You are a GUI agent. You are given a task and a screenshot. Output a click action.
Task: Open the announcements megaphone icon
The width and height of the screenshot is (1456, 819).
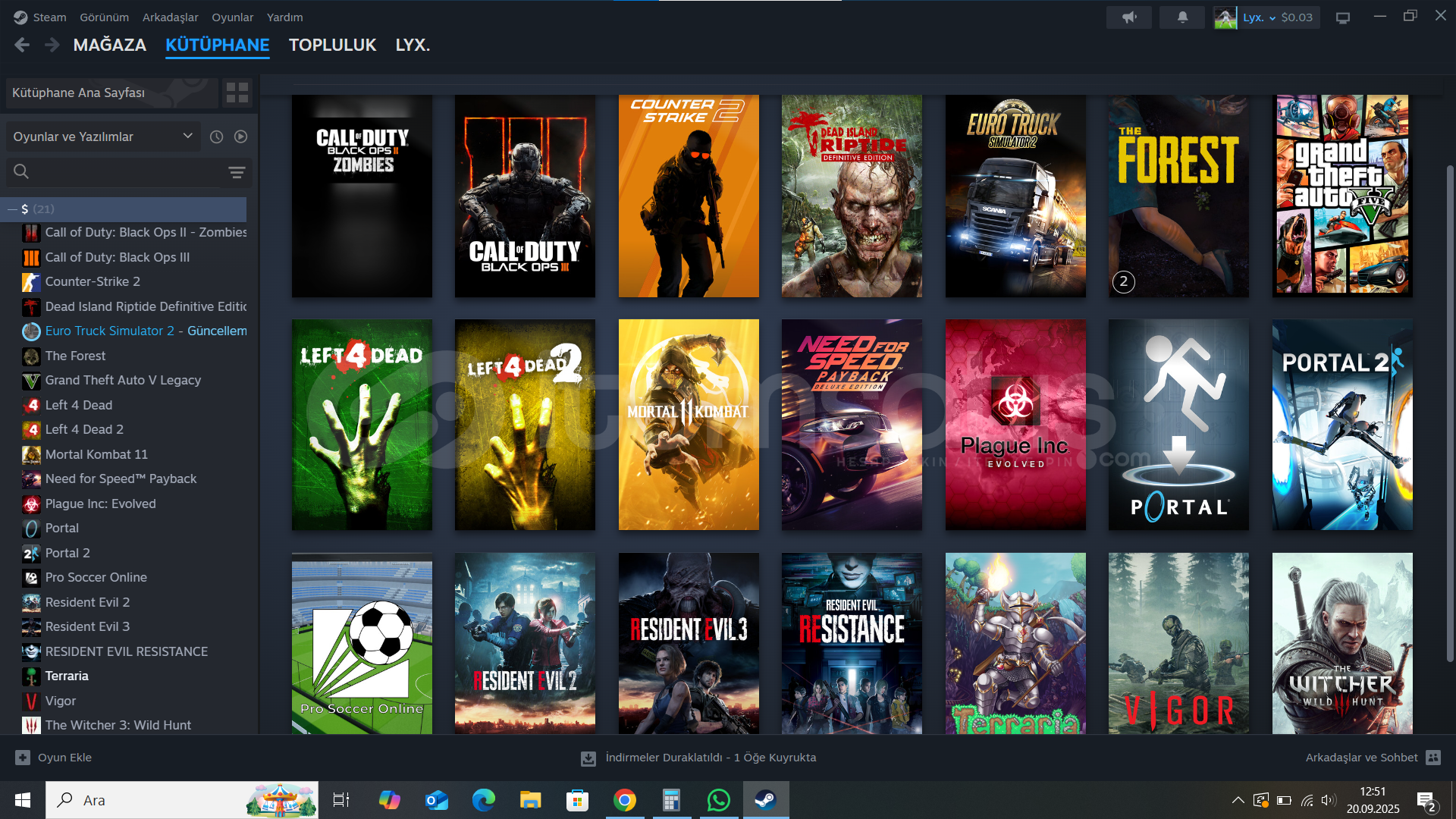coord(1129,17)
